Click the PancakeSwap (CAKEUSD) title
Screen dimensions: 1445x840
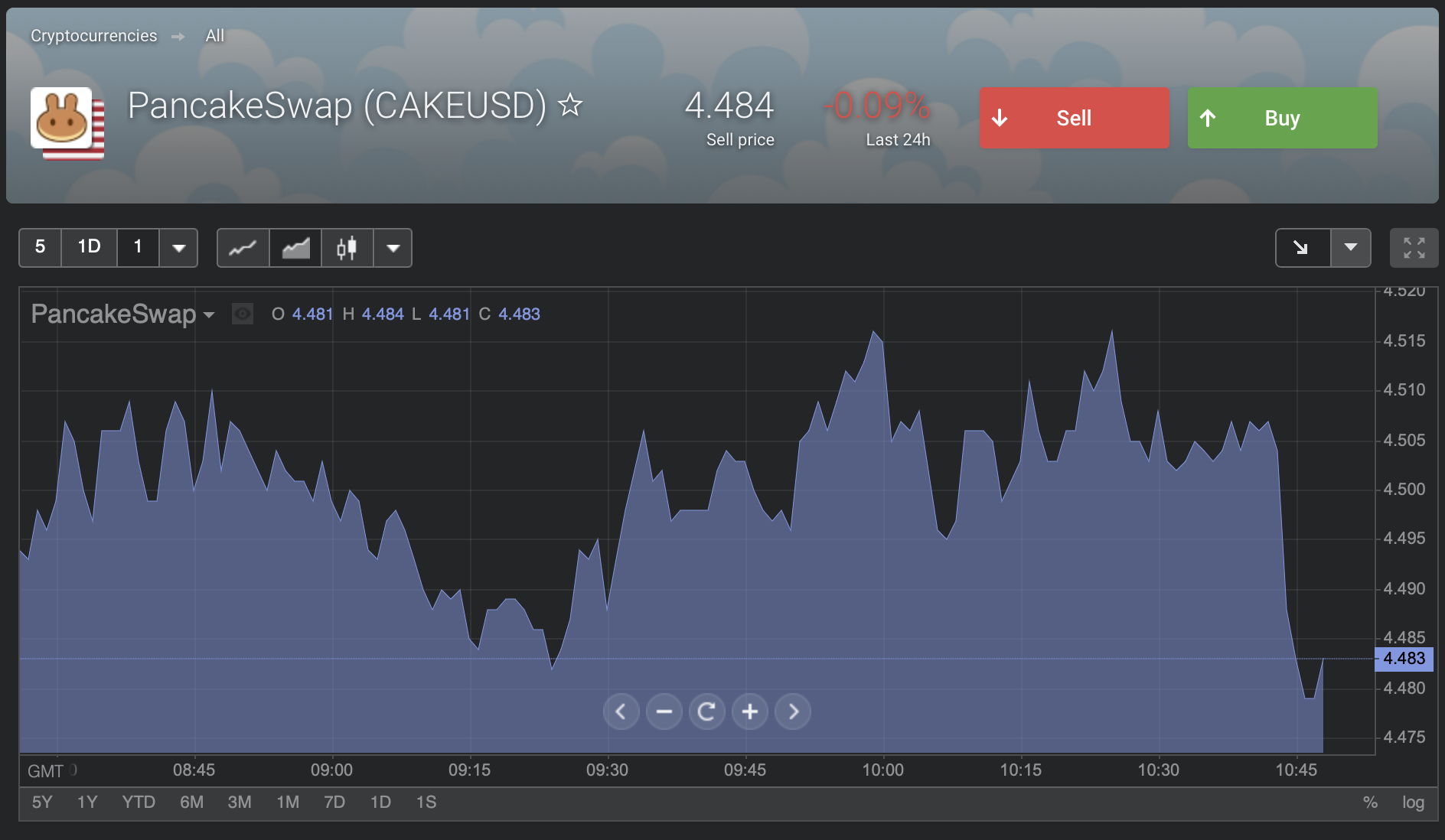pos(337,106)
